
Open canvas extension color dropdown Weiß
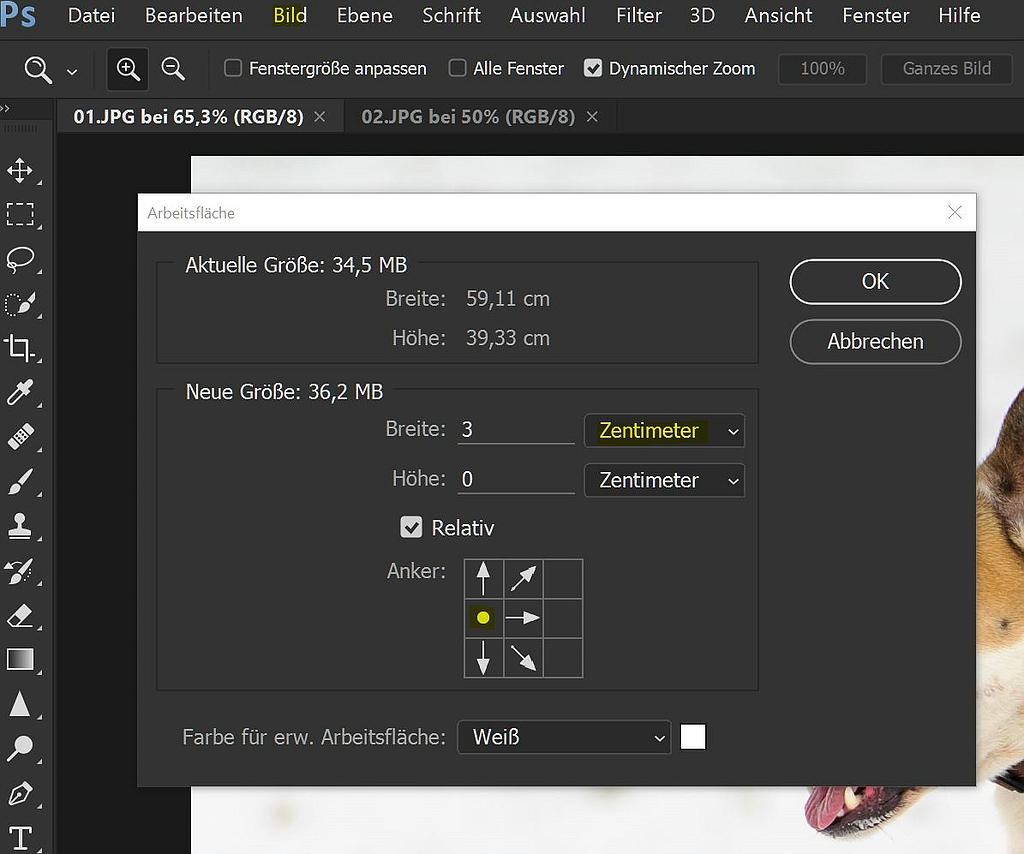(564, 737)
